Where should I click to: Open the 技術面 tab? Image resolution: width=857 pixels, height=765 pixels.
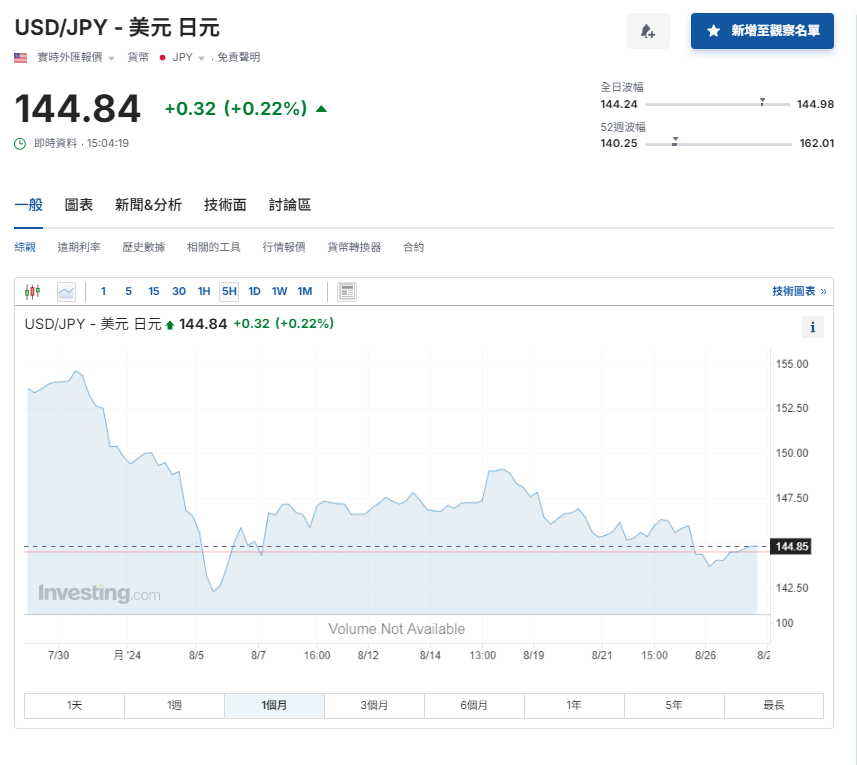225,205
